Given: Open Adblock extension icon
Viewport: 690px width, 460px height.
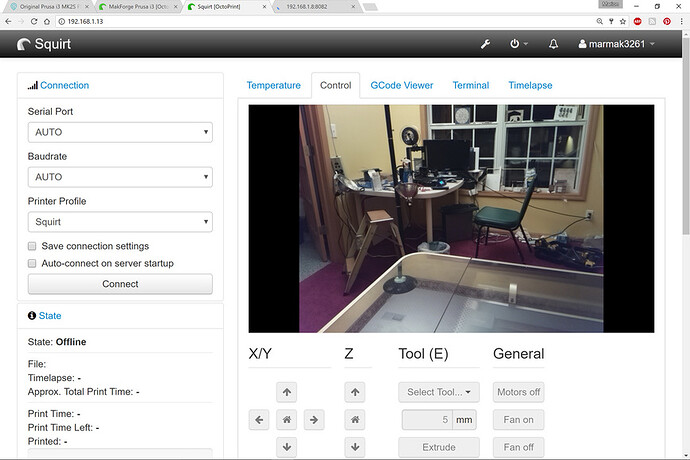Looking at the screenshot, I should tap(637, 21).
